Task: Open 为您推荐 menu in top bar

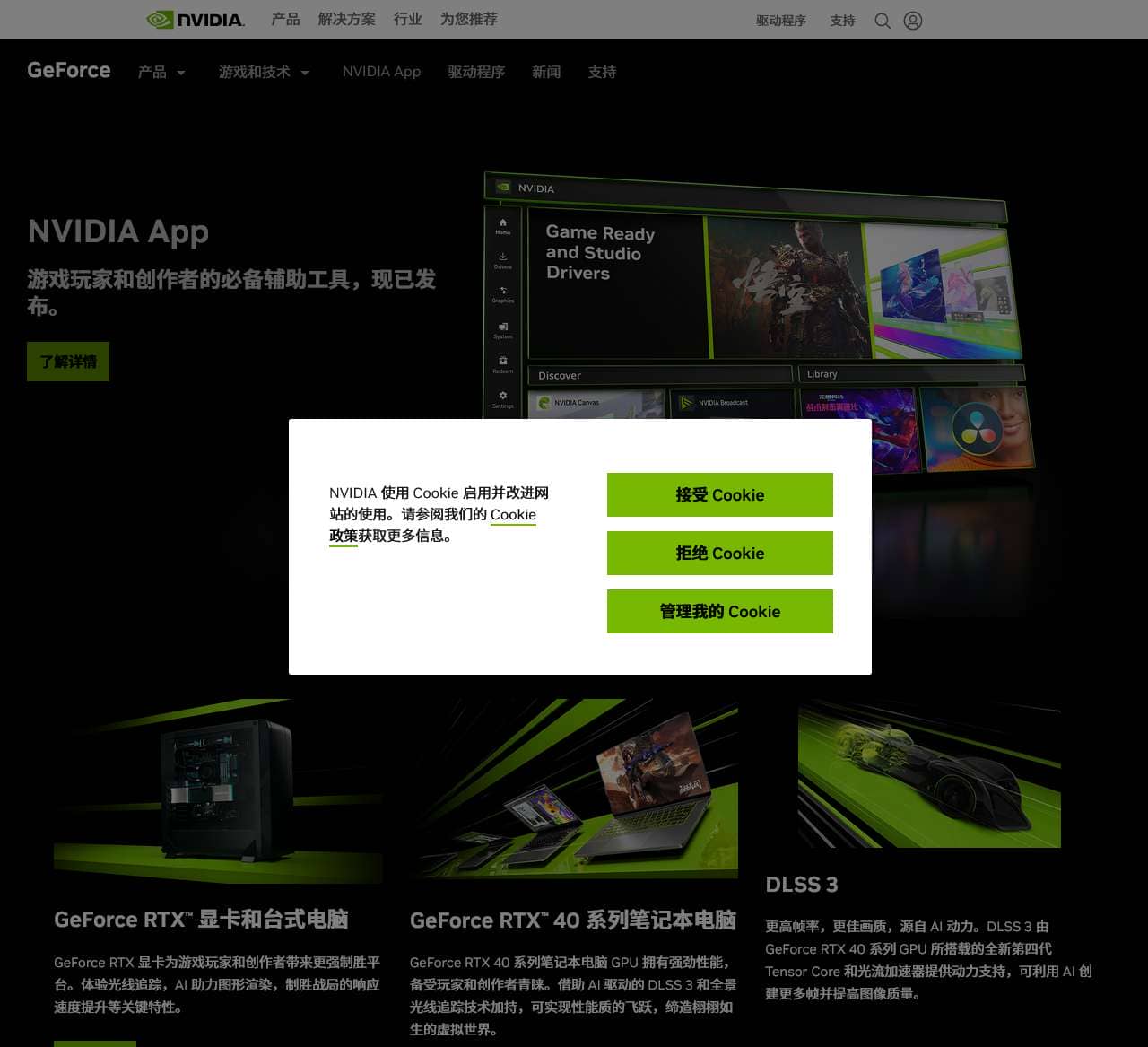Action: [x=468, y=19]
